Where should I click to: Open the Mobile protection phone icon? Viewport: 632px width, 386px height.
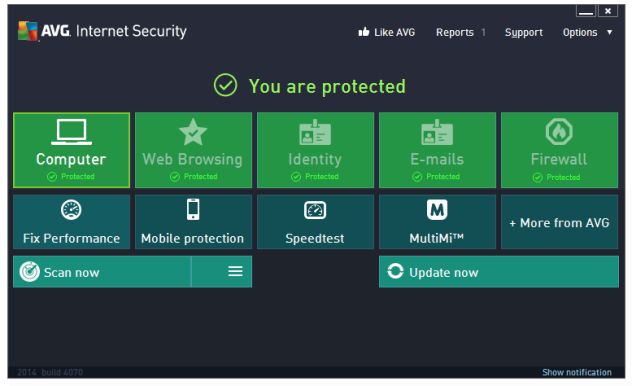[193, 210]
